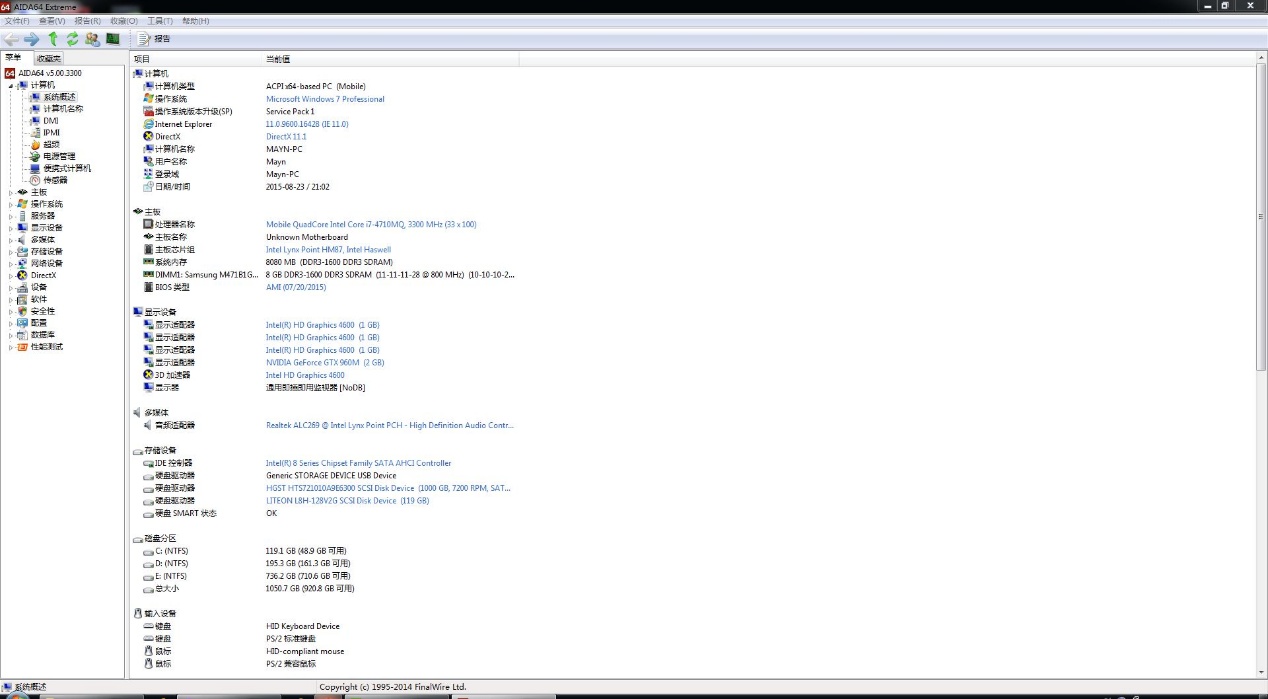Switch to the 菜单 menu tab

tap(14, 58)
